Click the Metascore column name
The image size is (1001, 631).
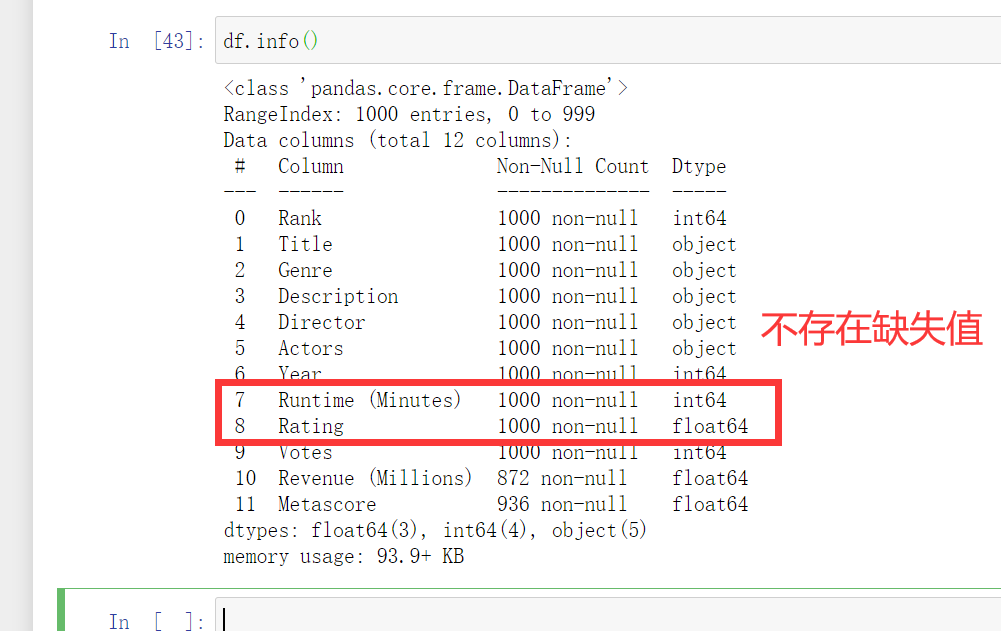[327, 505]
